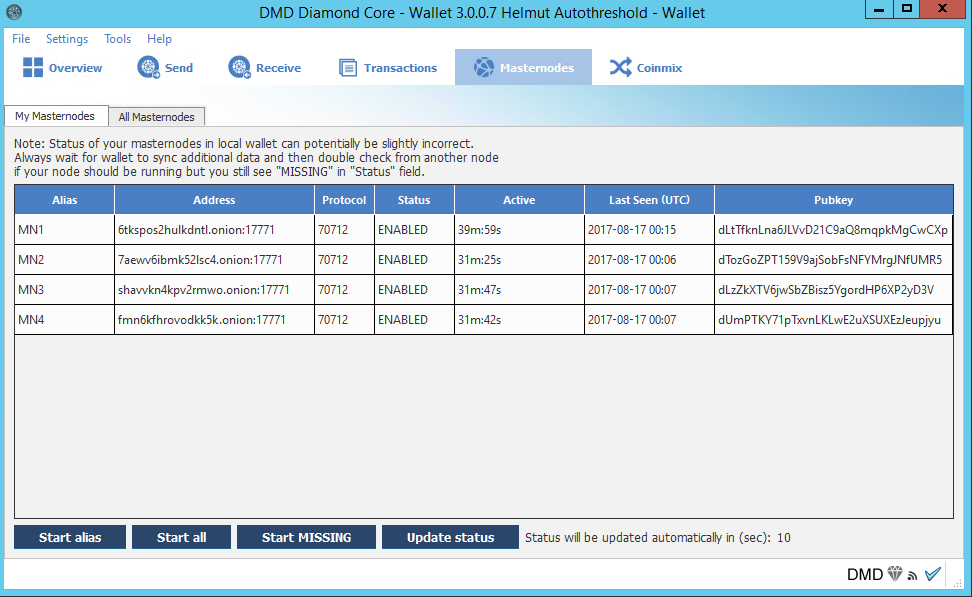
Task: Click the wallet app icon in title bar
Action: [x=14, y=12]
